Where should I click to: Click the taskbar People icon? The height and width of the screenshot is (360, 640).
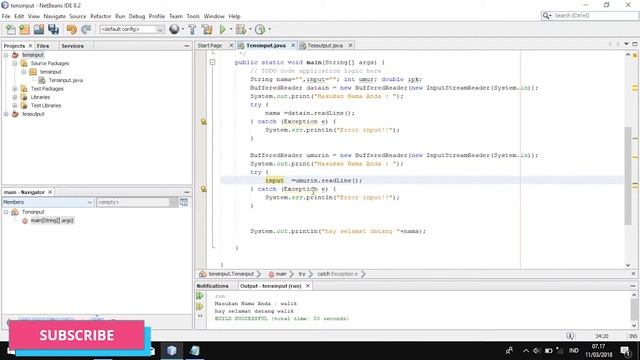[x=509, y=351]
